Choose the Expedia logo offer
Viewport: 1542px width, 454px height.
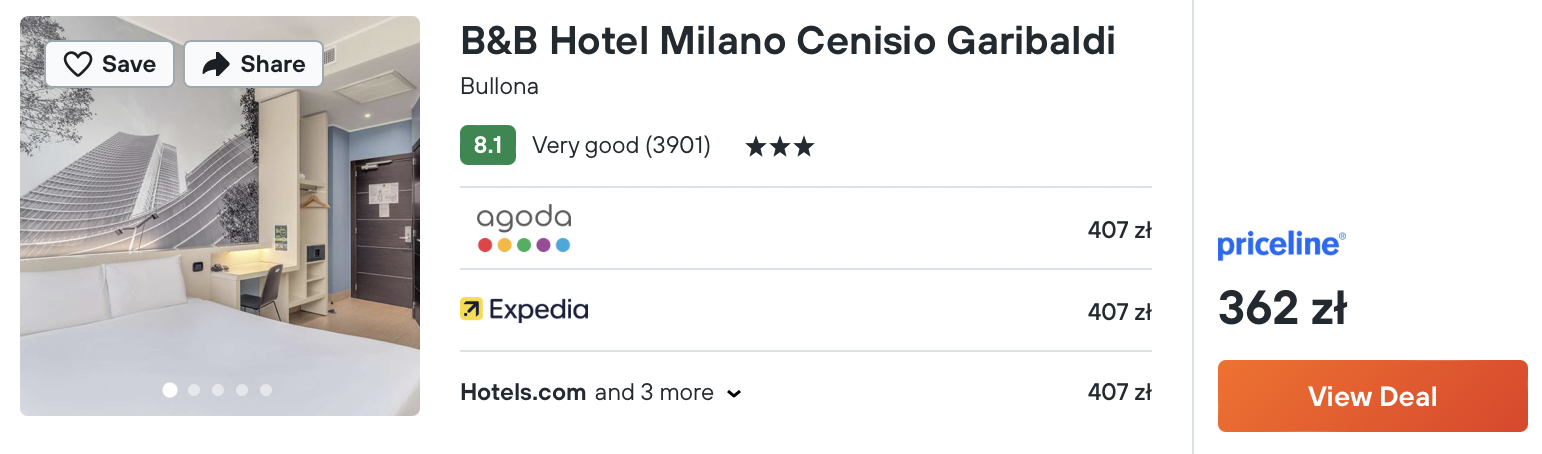(x=524, y=310)
